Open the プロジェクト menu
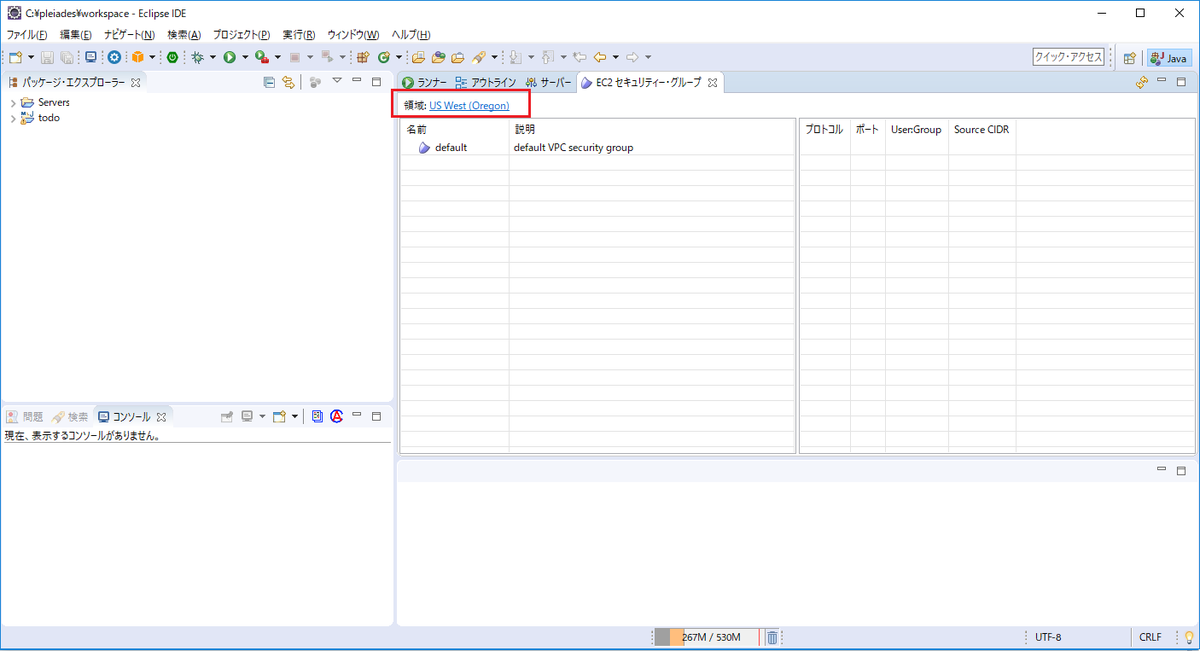This screenshot has height=651, width=1200. [x=241, y=34]
